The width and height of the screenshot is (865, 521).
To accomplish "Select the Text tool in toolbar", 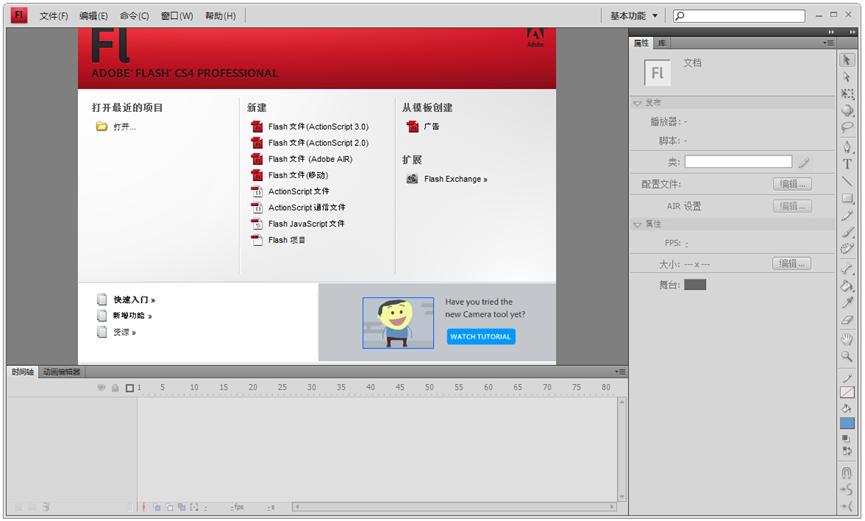I will coord(847,164).
